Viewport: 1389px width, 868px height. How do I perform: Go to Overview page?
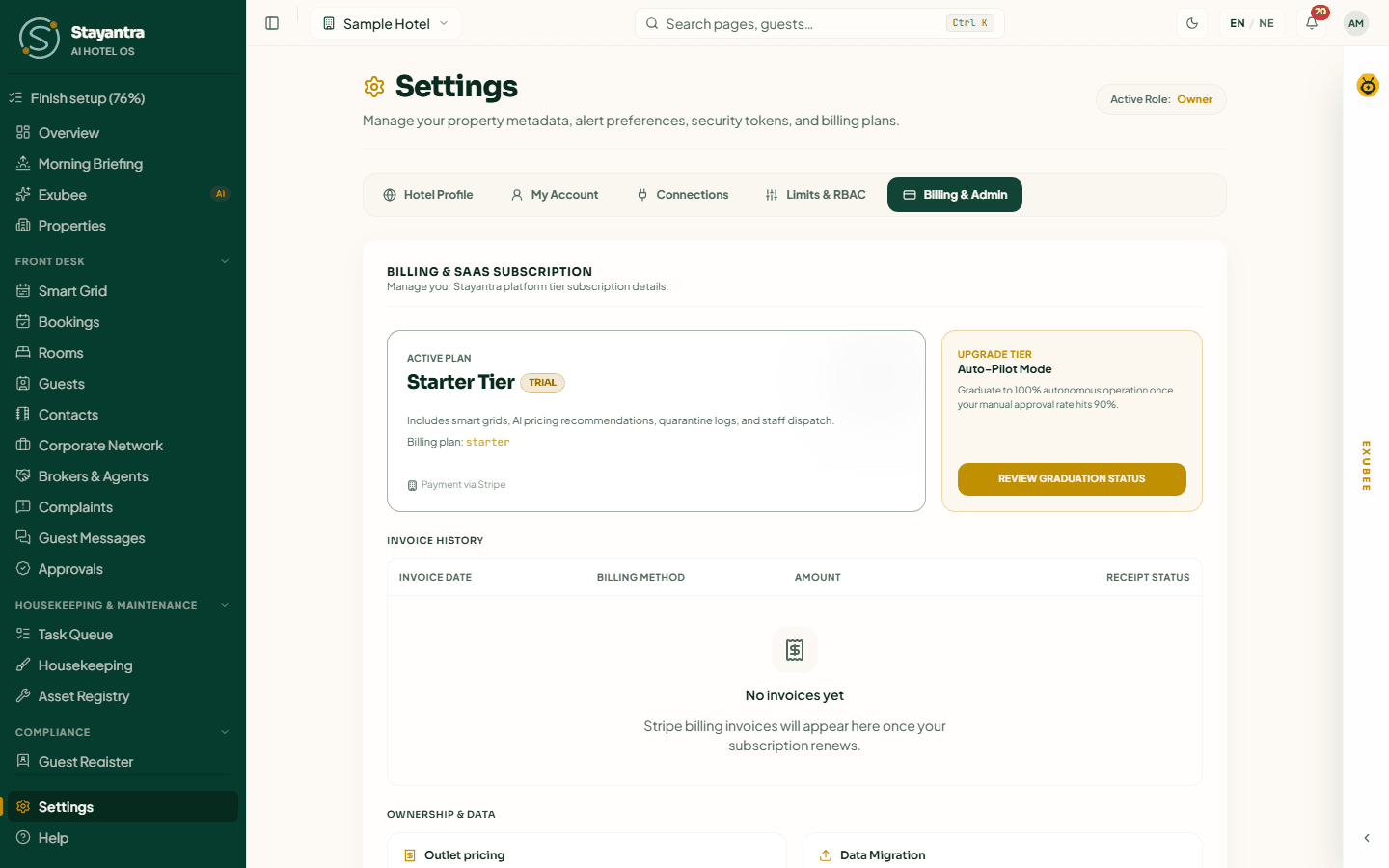[x=123, y=133]
